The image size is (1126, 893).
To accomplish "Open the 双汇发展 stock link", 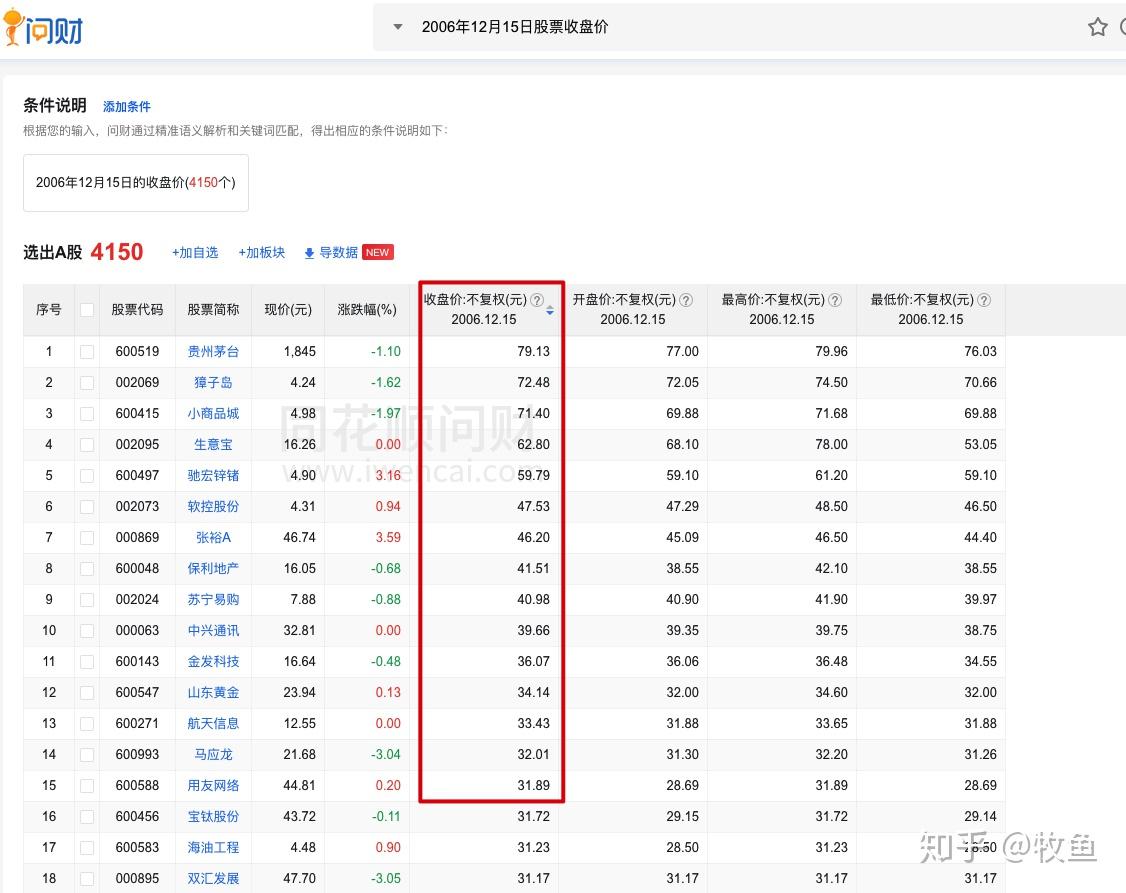I will pyautogui.click(x=213, y=878).
